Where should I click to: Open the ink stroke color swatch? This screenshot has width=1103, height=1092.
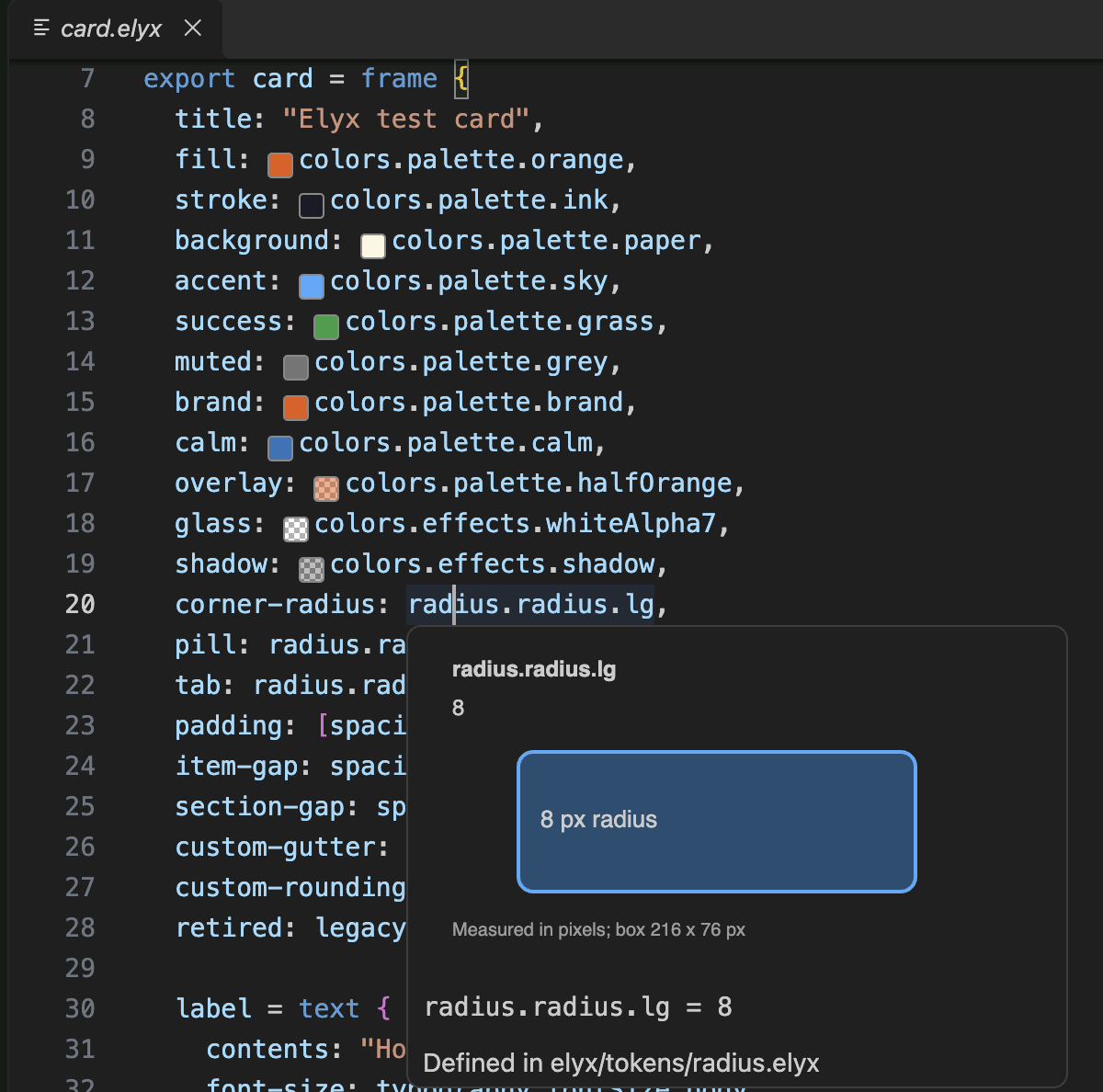[312, 205]
